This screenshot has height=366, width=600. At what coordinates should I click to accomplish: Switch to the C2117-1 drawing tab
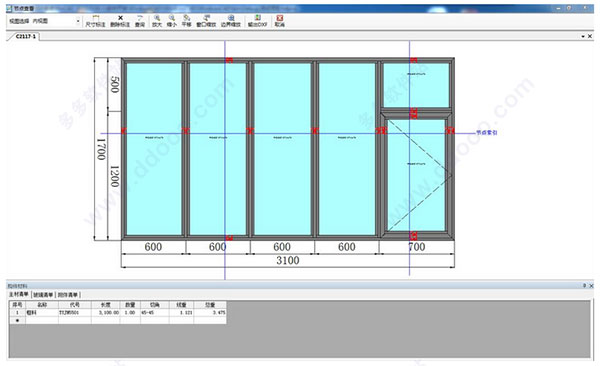pos(25,36)
